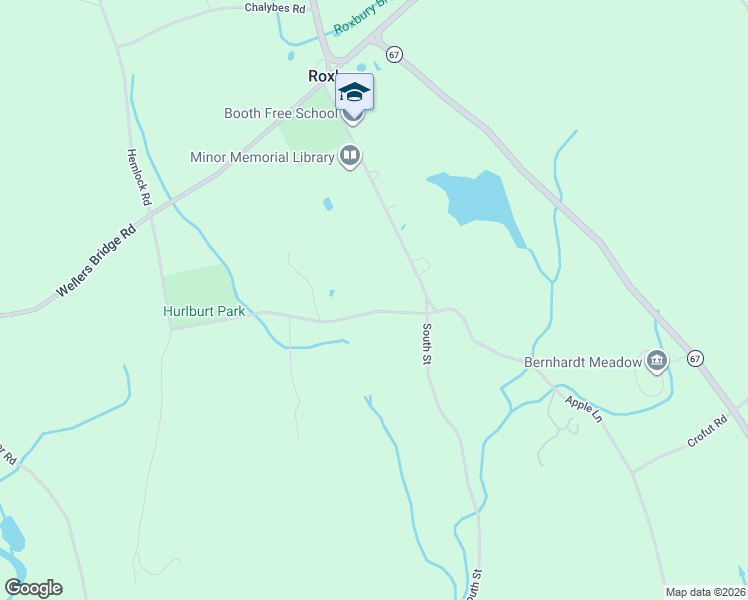Click the upper Route 67 shield
The height and width of the screenshot is (600, 748).
click(394, 55)
